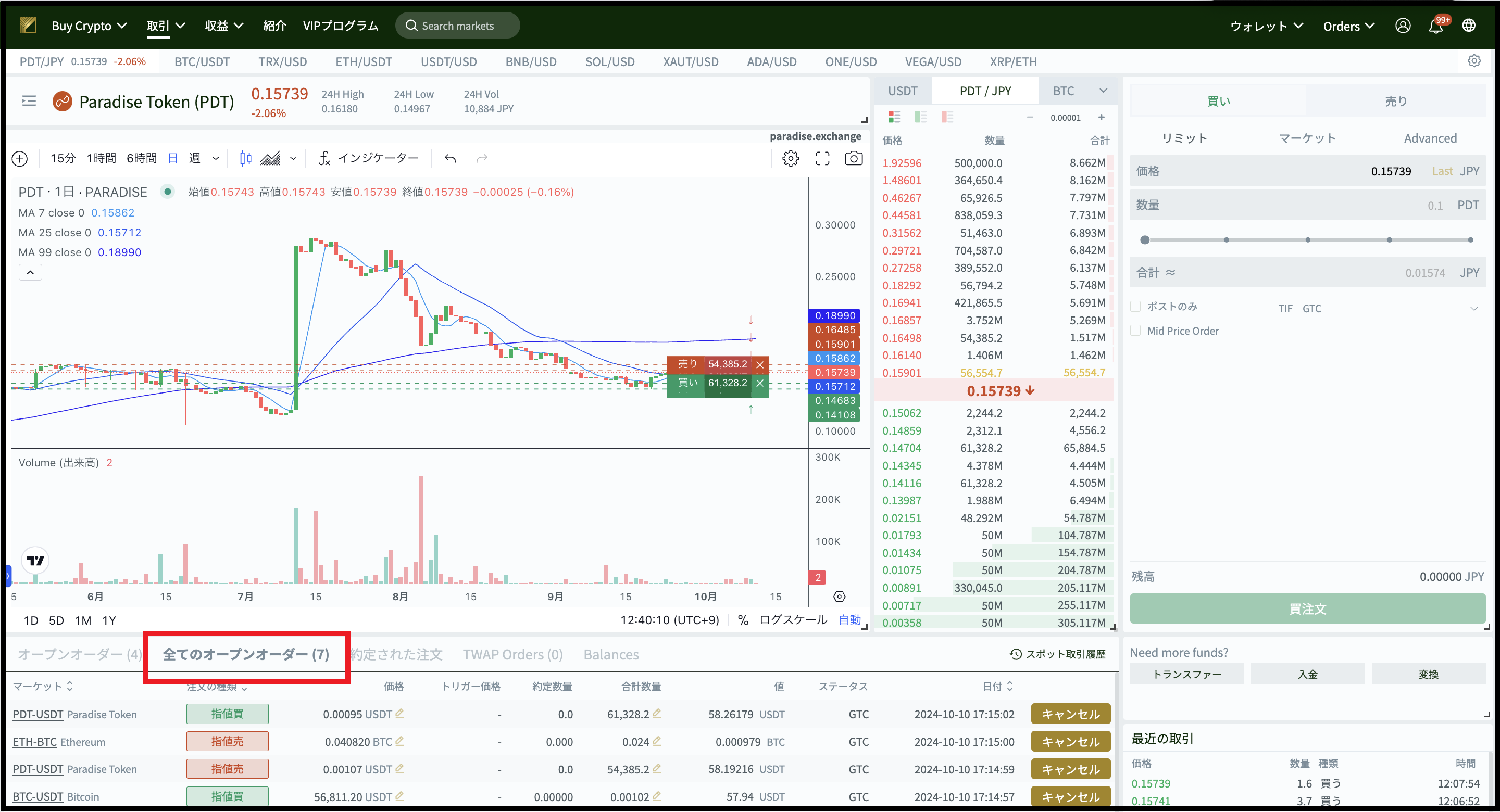The height and width of the screenshot is (812, 1500).
Task: Switch to the 売り sell side
Action: [x=1396, y=100]
